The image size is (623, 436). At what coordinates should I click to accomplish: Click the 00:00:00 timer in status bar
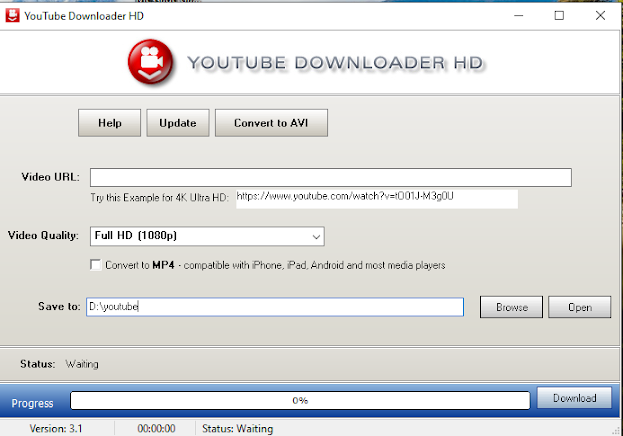pyautogui.click(x=156, y=428)
